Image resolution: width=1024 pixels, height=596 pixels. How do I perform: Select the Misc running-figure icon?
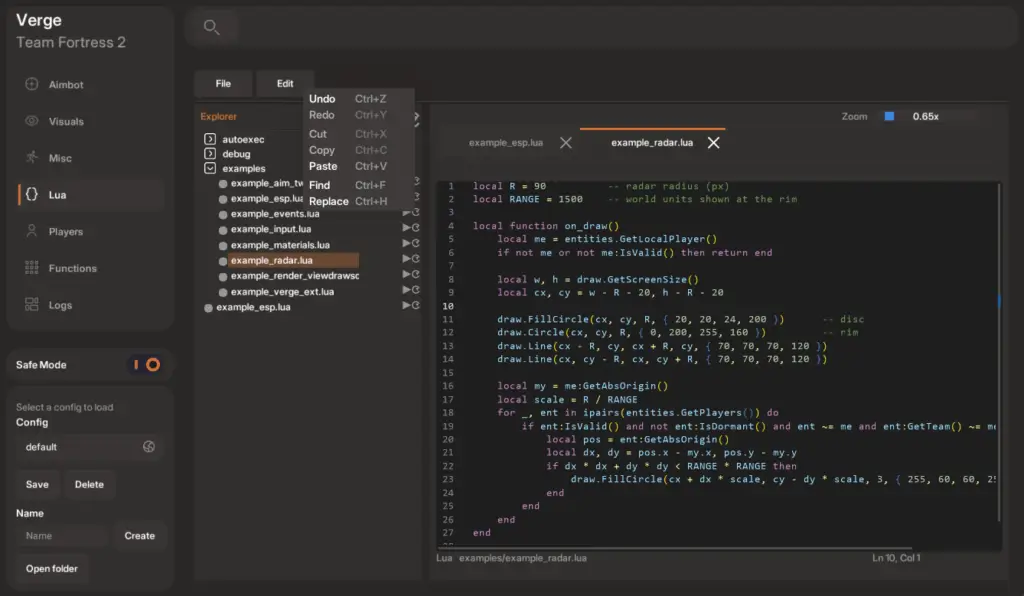click(x=31, y=157)
